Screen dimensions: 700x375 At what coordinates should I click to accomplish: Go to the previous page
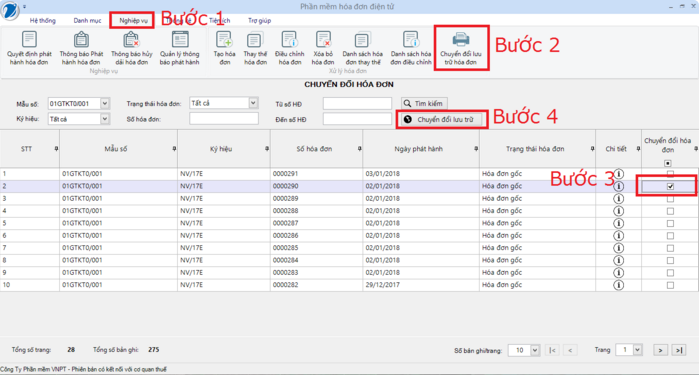pos(571,350)
